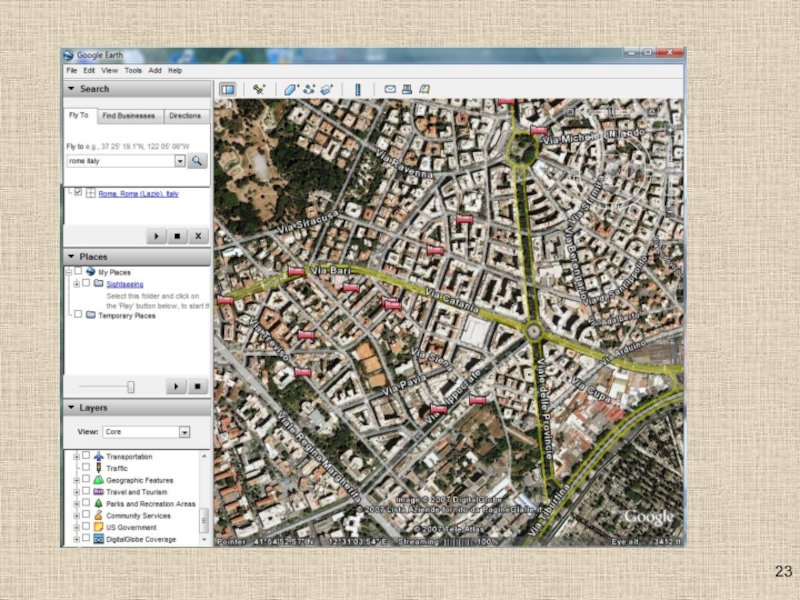The height and width of the screenshot is (600, 800).
Task: Click the Print toolbar icon
Action: click(x=408, y=89)
